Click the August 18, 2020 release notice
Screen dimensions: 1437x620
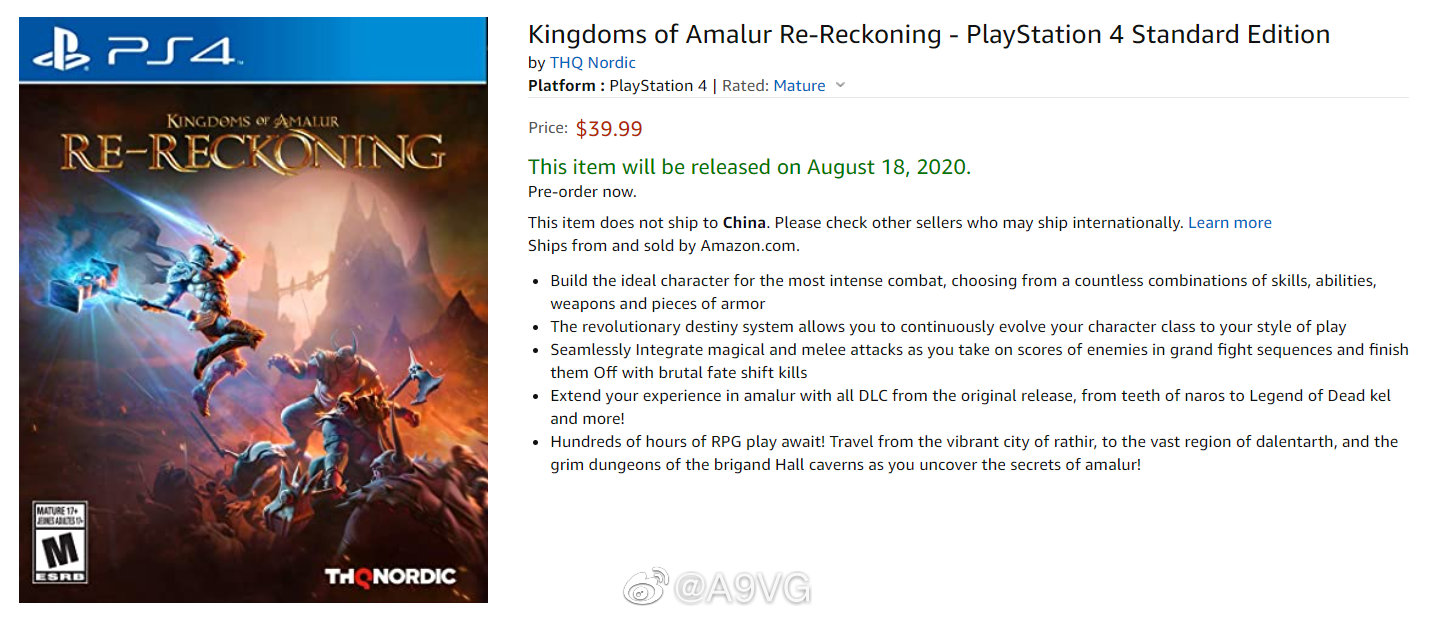click(x=749, y=167)
